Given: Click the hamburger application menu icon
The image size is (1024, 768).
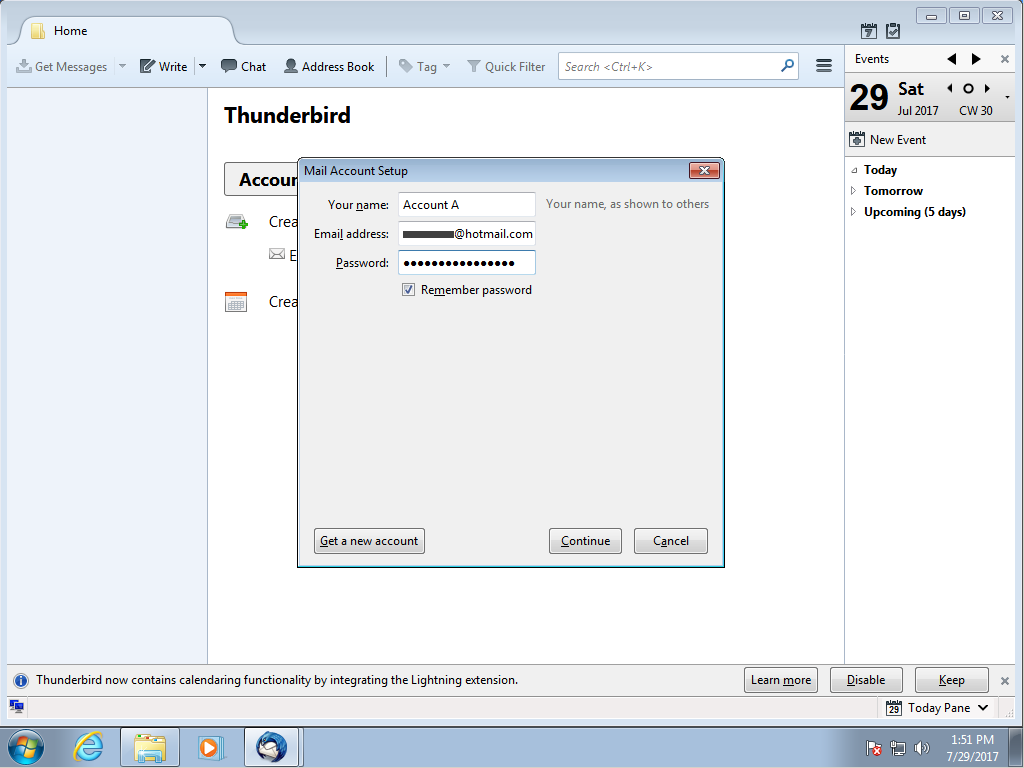Looking at the screenshot, I should [x=824, y=66].
